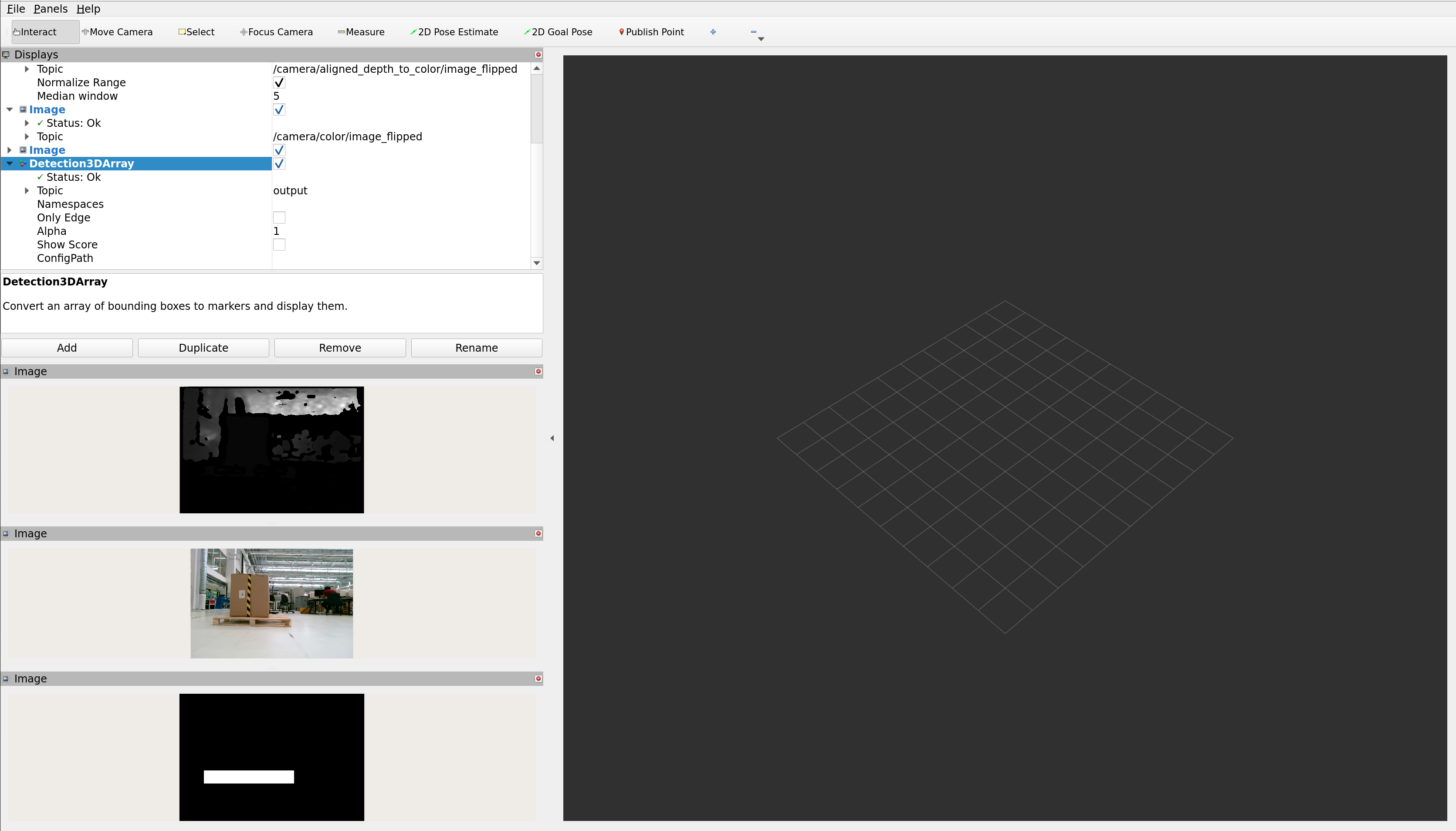
Task: Expand the Topic row showing output
Action: pos(27,190)
